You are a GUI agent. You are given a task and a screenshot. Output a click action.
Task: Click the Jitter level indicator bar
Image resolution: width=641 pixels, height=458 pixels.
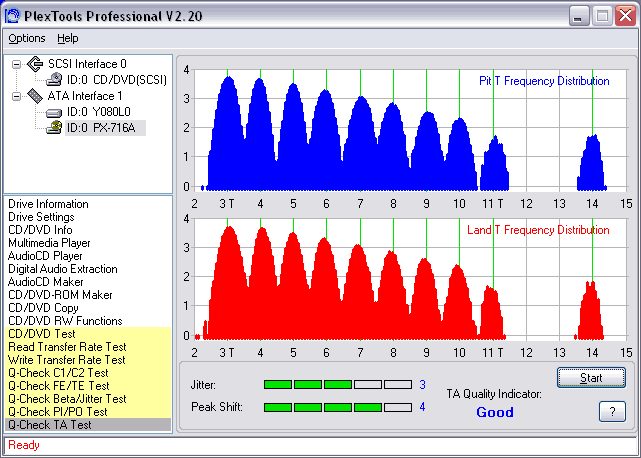click(338, 384)
